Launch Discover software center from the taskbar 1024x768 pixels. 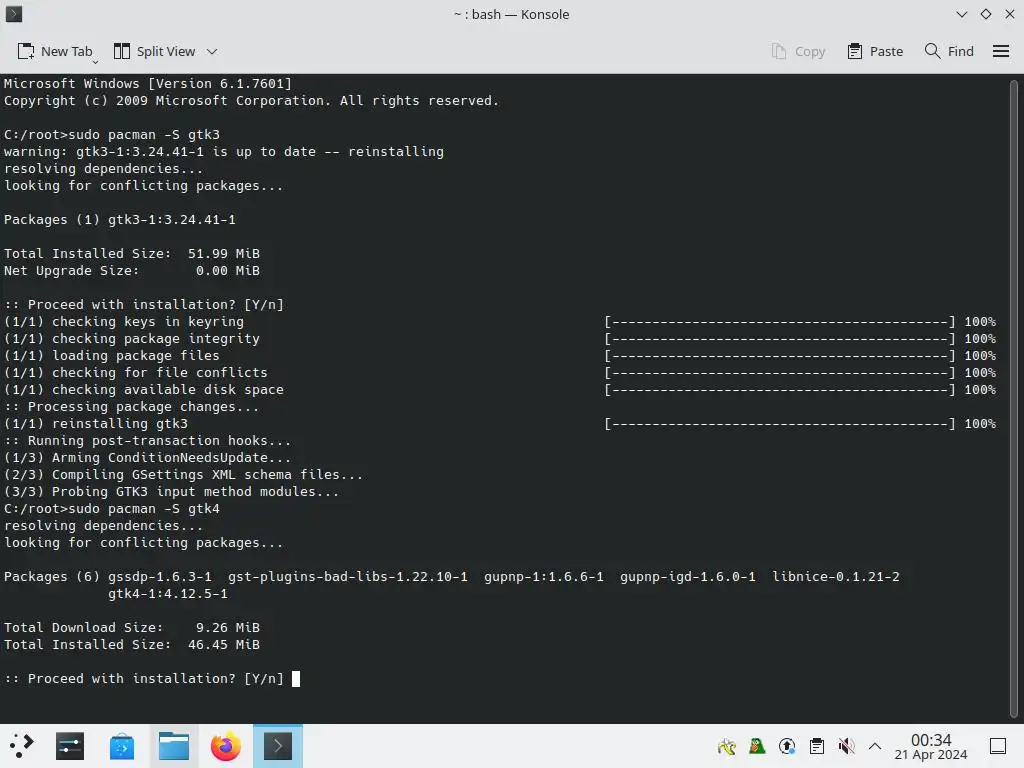[x=121, y=746]
